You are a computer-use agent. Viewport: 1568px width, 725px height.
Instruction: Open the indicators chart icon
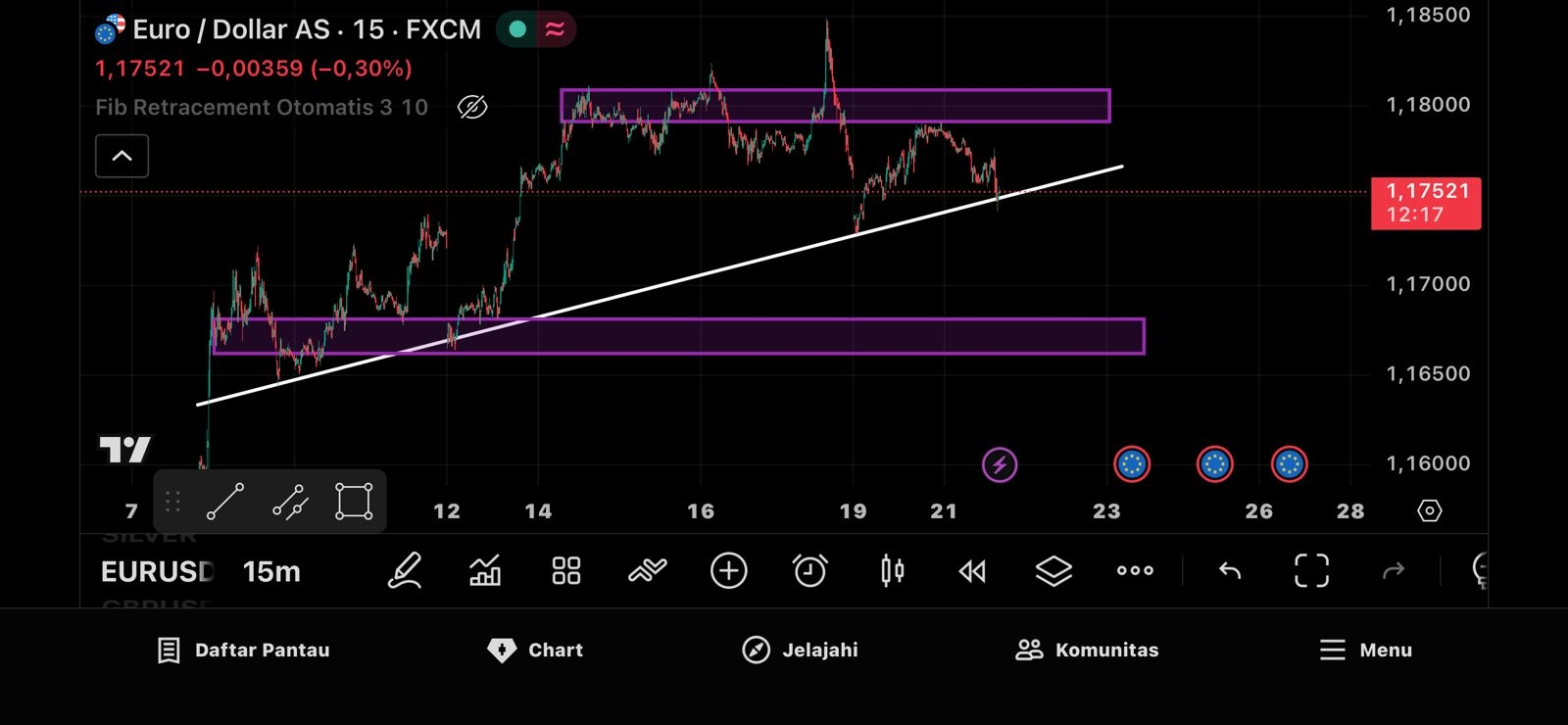click(485, 570)
